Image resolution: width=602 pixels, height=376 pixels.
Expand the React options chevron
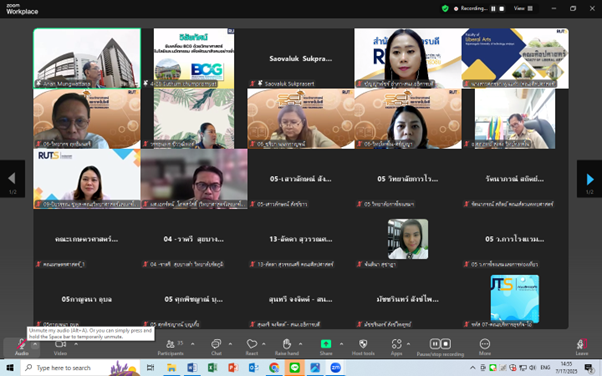[264, 344]
